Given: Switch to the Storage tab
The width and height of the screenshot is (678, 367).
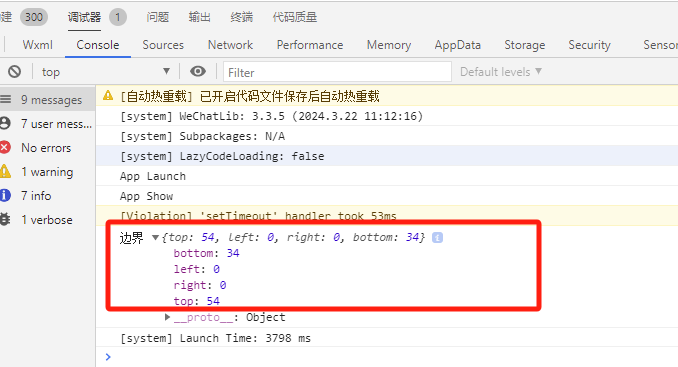Looking at the screenshot, I should click(524, 45).
